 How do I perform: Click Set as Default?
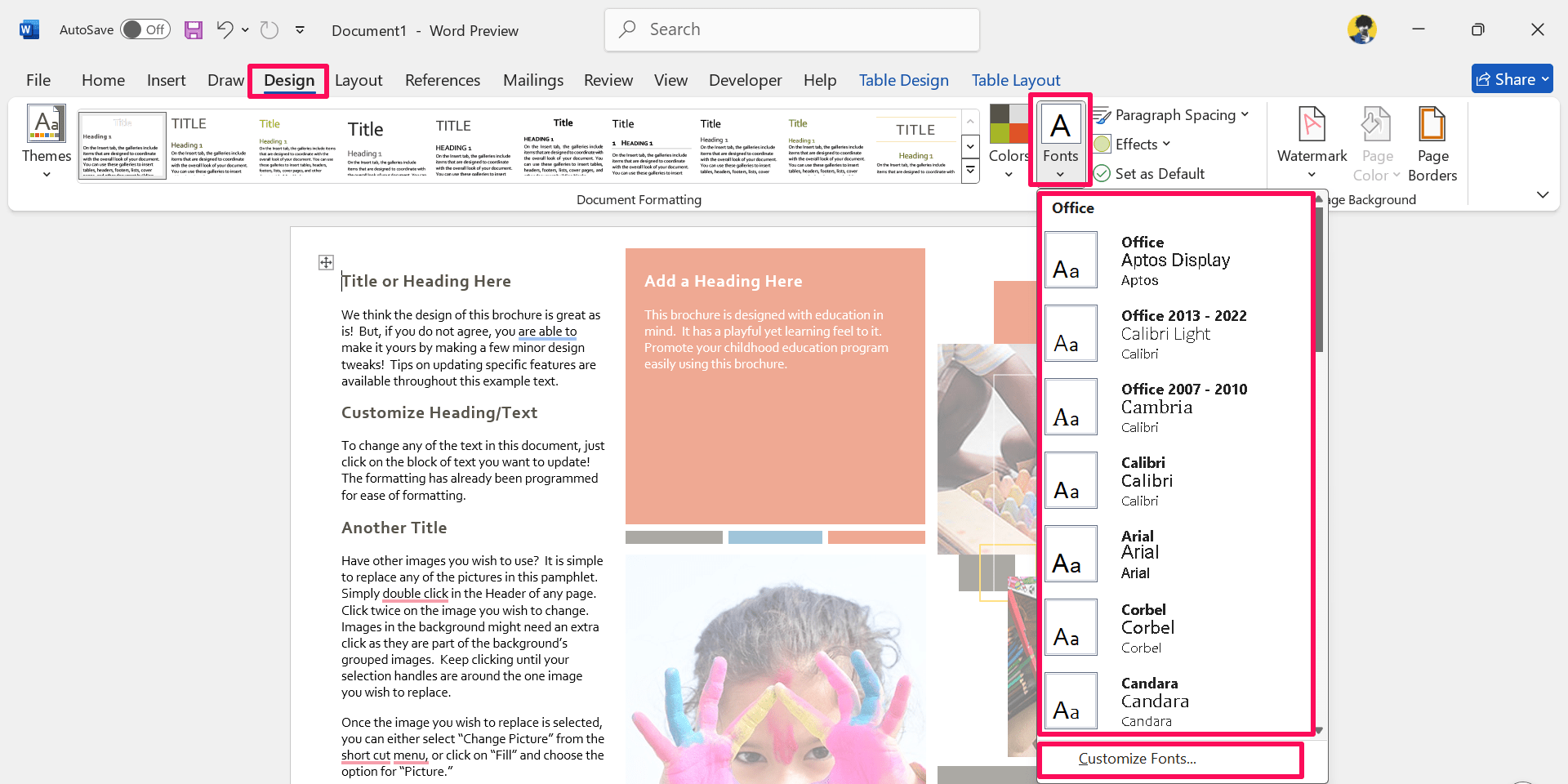pyautogui.click(x=1149, y=174)
